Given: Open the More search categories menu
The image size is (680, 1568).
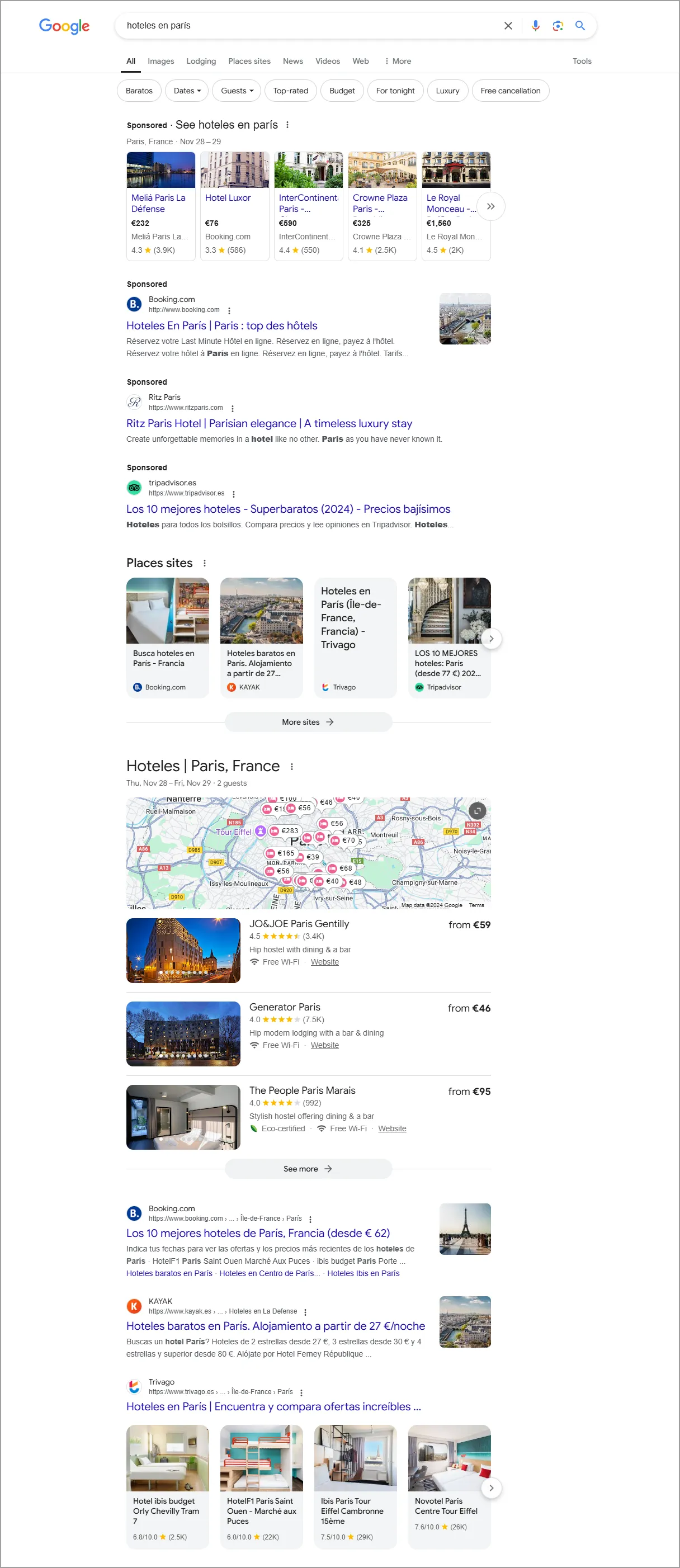Looking at the screenshot, I should (x=398, y=61).
